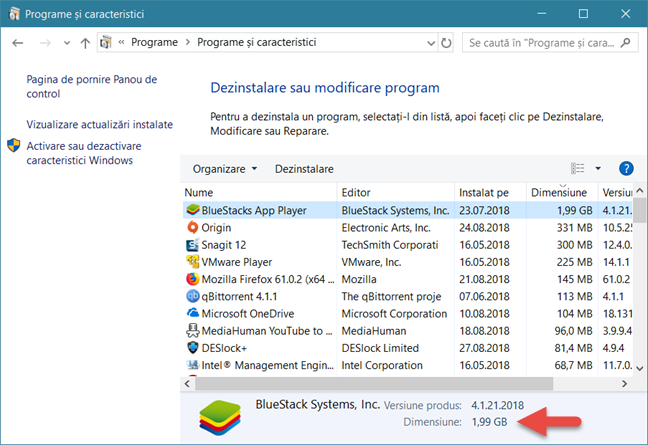Click the title bar Programs window icon
This screenshot has width=648, height=445.
(14, 14)
